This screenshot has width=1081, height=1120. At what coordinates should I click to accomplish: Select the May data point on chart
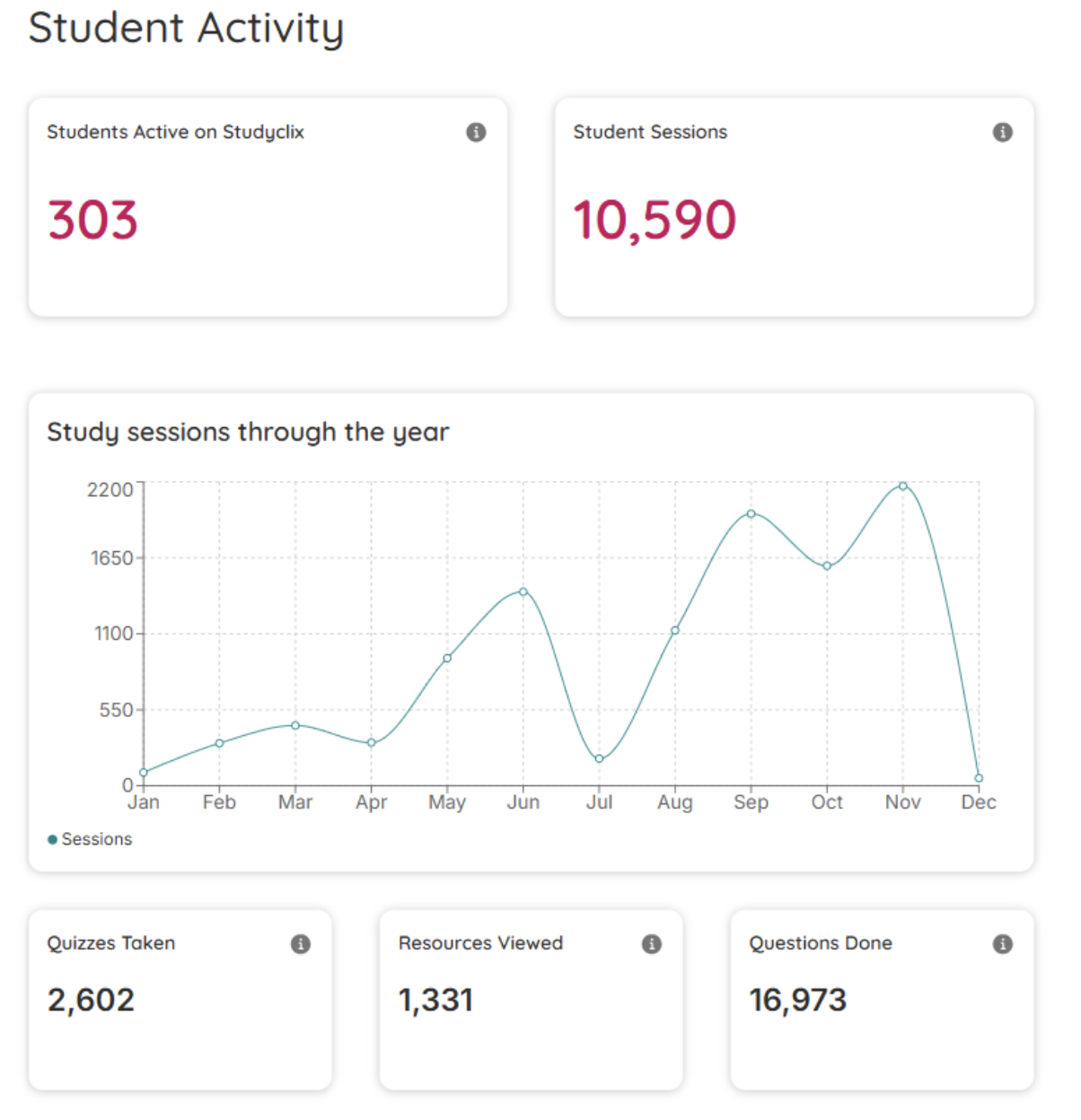[x=447, y=658]
